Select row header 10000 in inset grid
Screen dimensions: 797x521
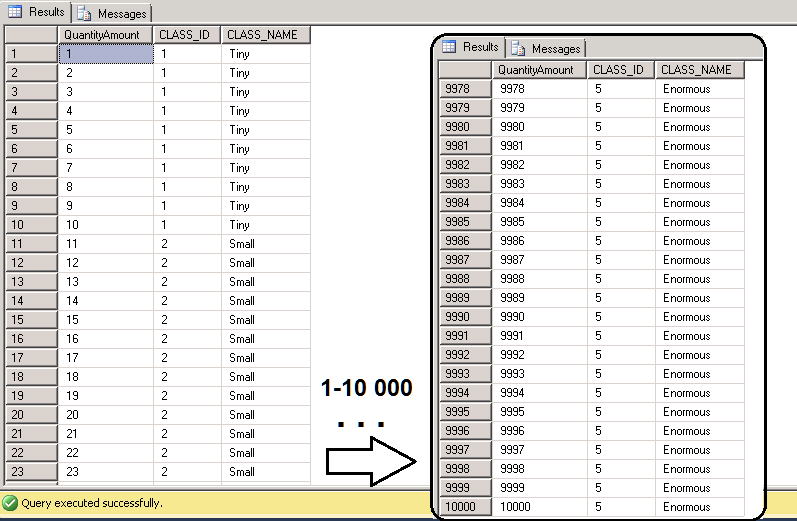(465, 507)
